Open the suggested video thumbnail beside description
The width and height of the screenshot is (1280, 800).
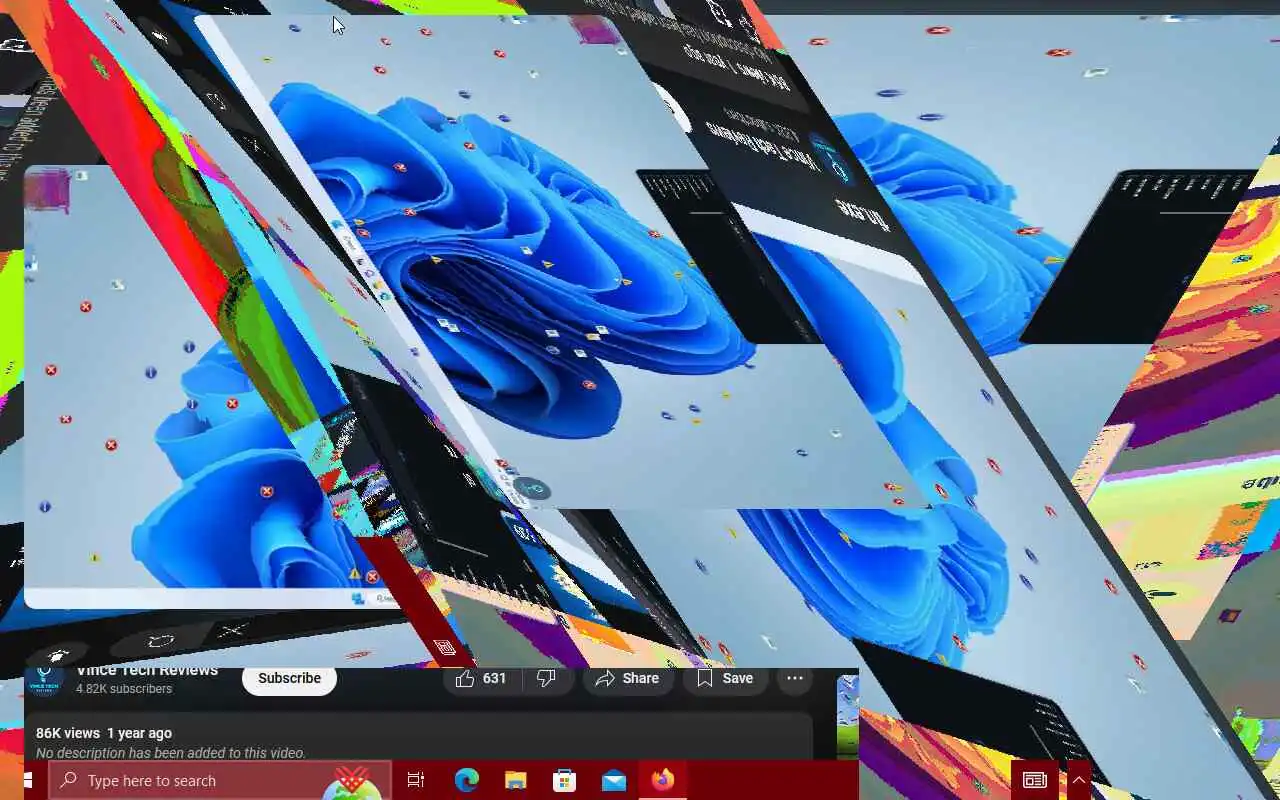coord(848,715)
